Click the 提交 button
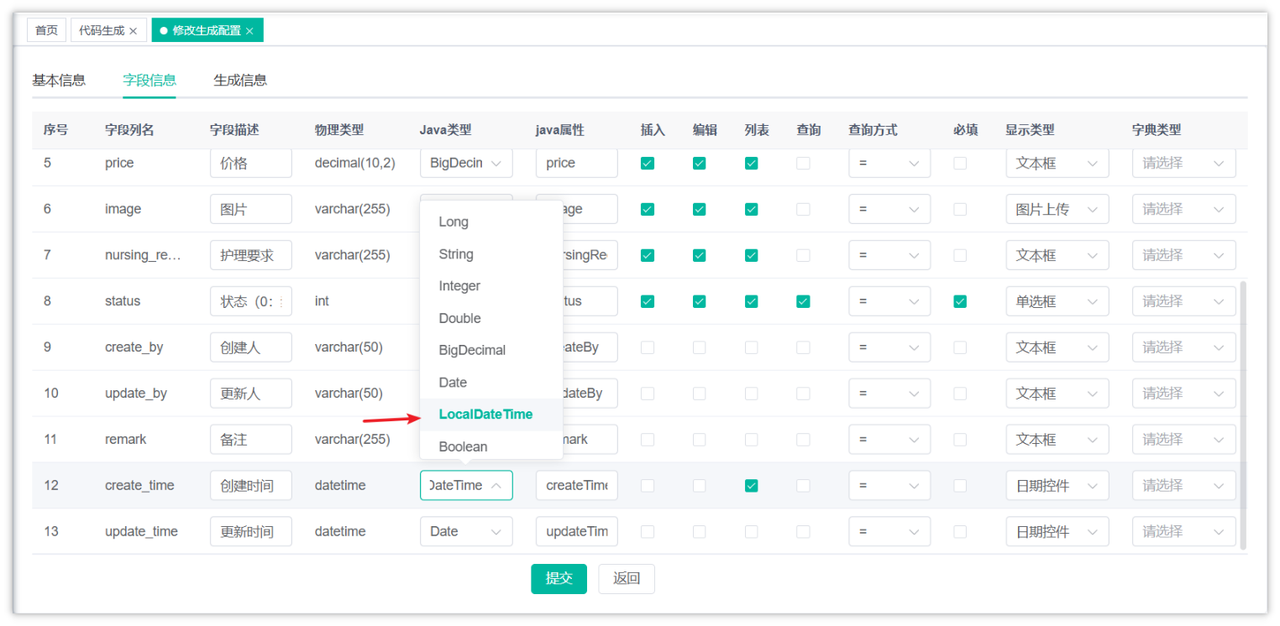 coord(559,578)
